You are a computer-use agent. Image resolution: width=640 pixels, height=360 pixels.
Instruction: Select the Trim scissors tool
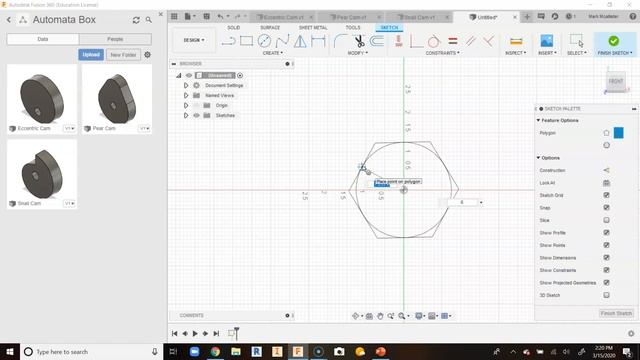coord(359,41)
